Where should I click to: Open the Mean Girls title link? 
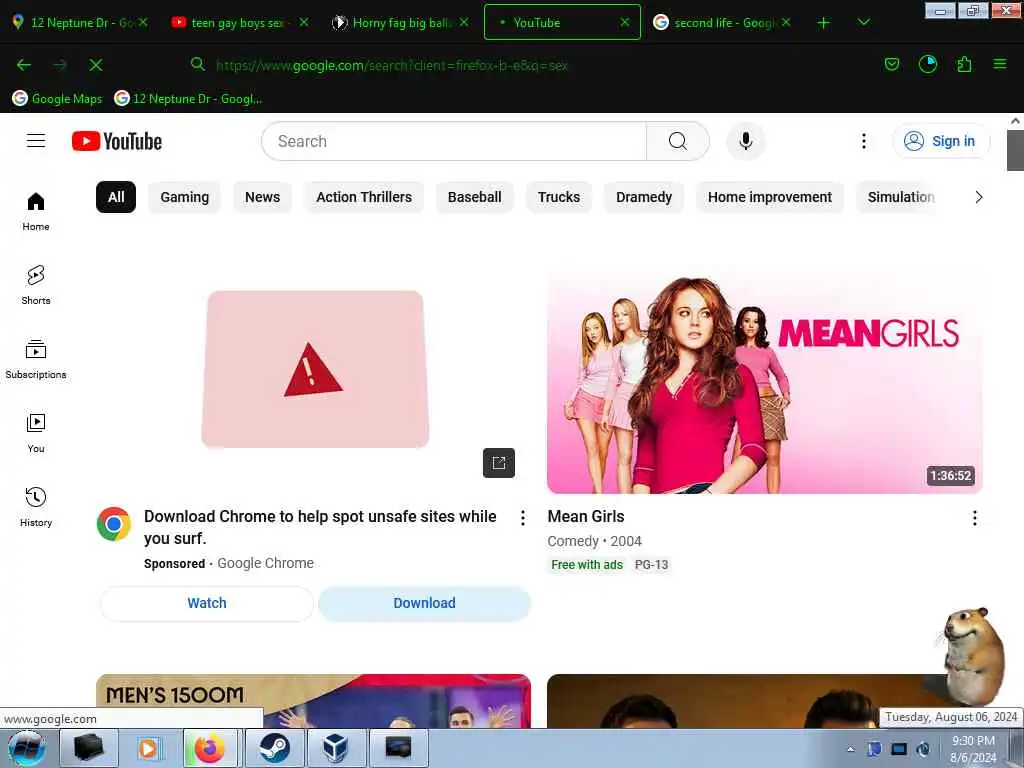click(x=586, y=517)
